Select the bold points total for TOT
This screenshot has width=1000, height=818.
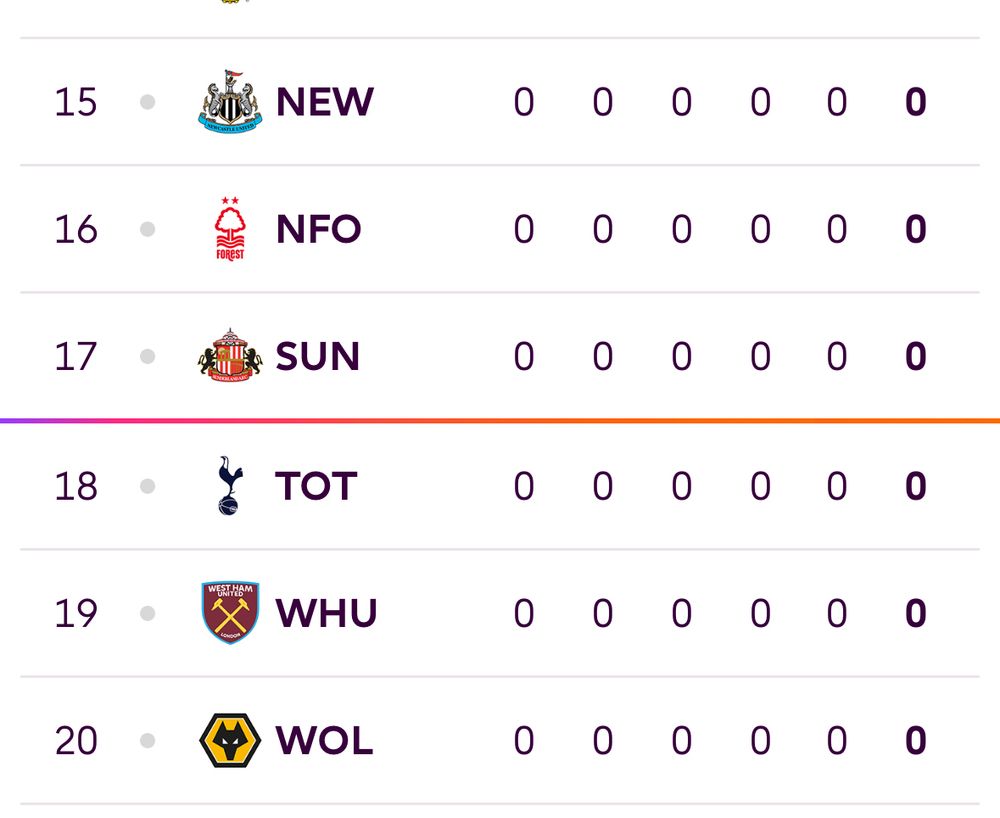coord(916,486)
